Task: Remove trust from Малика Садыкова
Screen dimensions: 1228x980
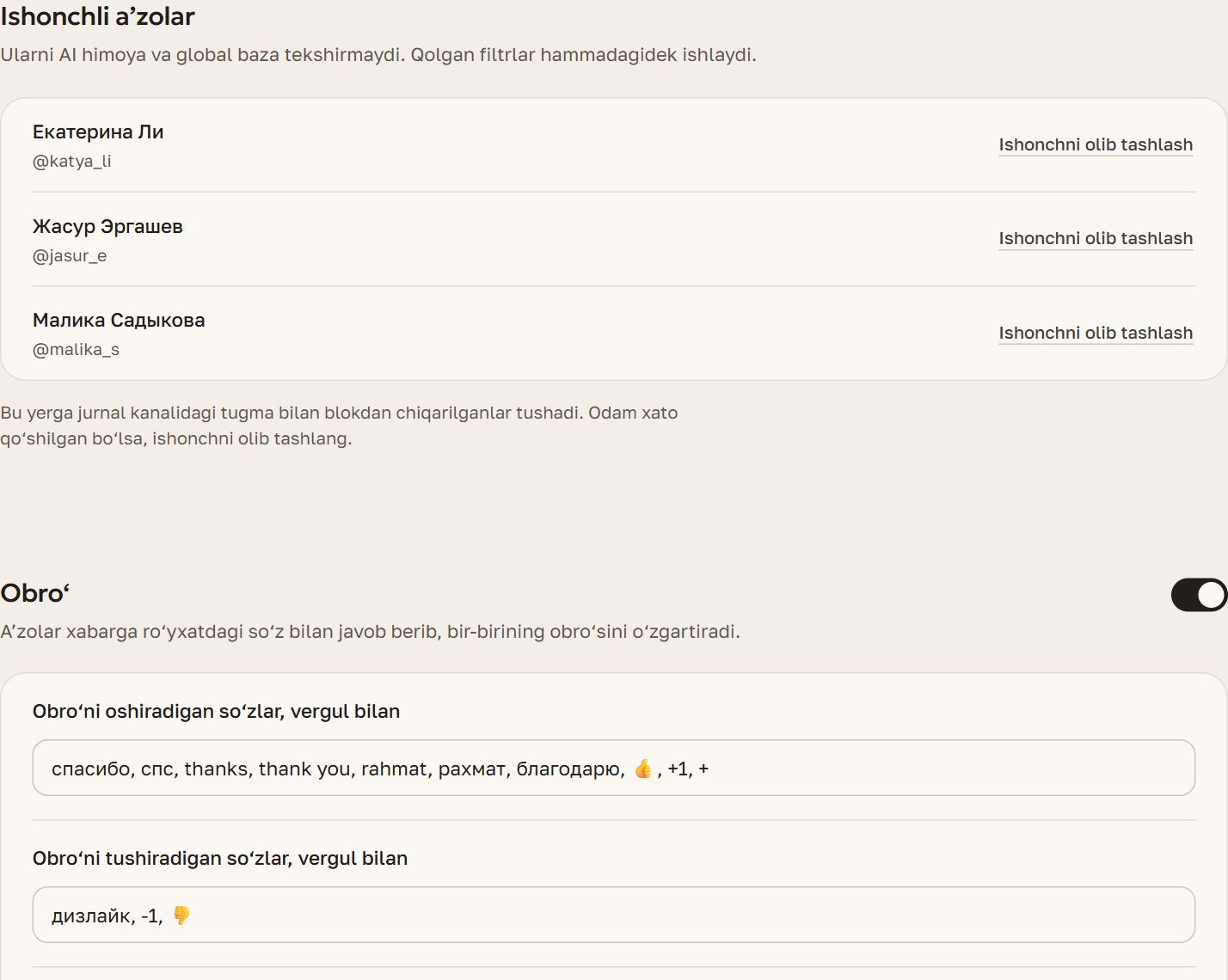Action: pos(1096,333)
